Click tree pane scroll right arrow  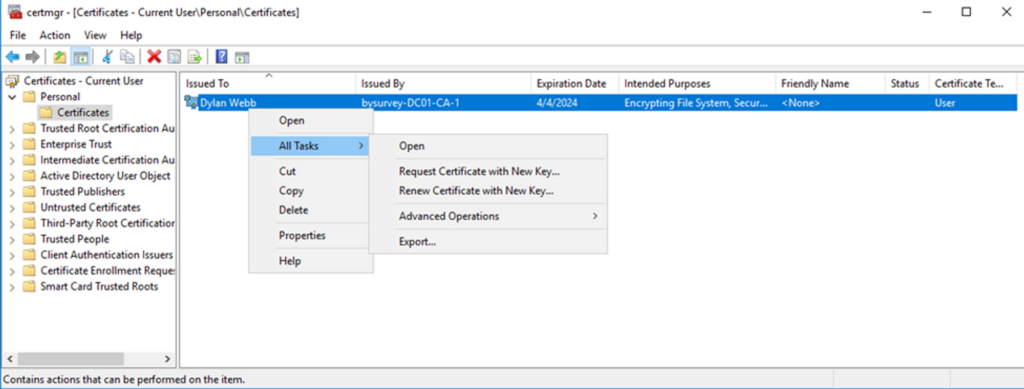click(x=167, y=359)
